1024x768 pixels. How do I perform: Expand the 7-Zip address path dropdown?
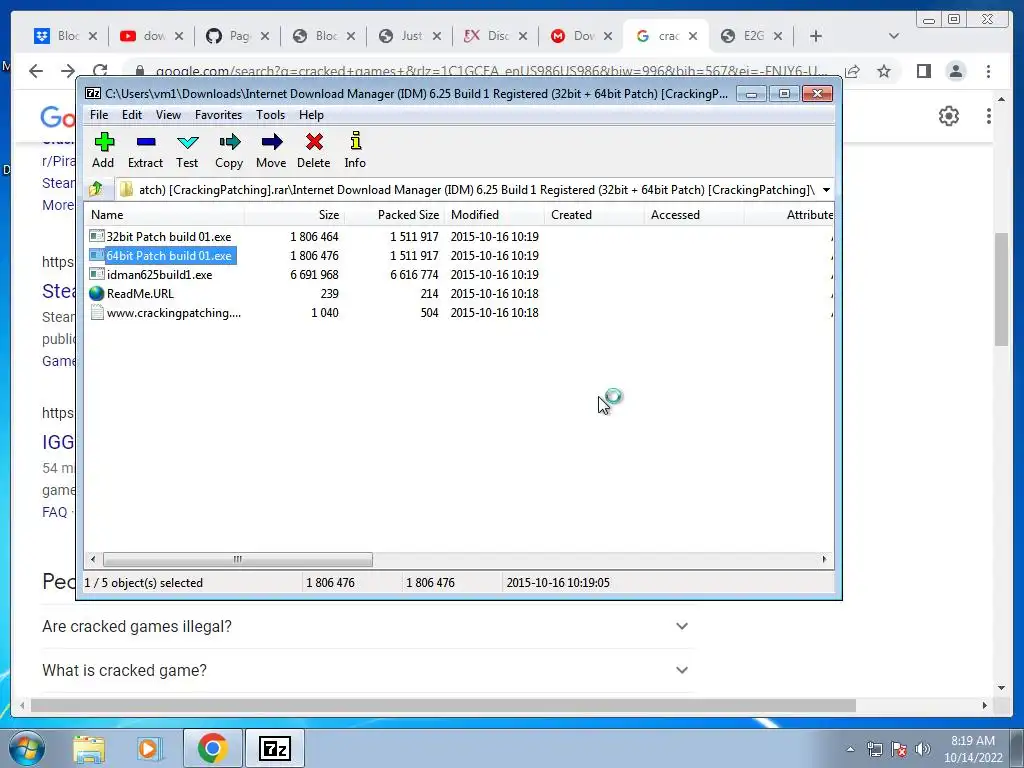[x=826, y=190]
